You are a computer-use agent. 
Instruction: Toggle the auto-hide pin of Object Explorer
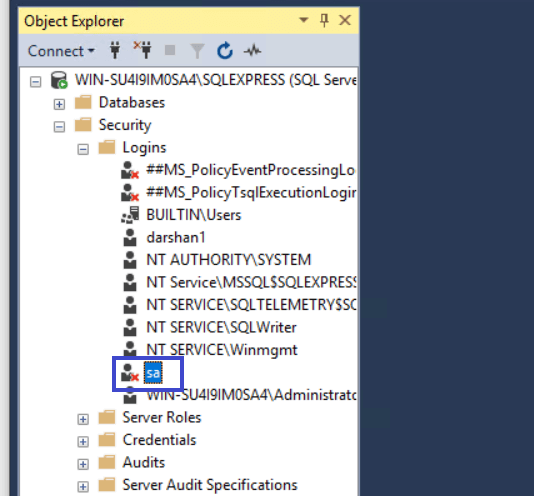pyautogui.click(x=324, y=20)
